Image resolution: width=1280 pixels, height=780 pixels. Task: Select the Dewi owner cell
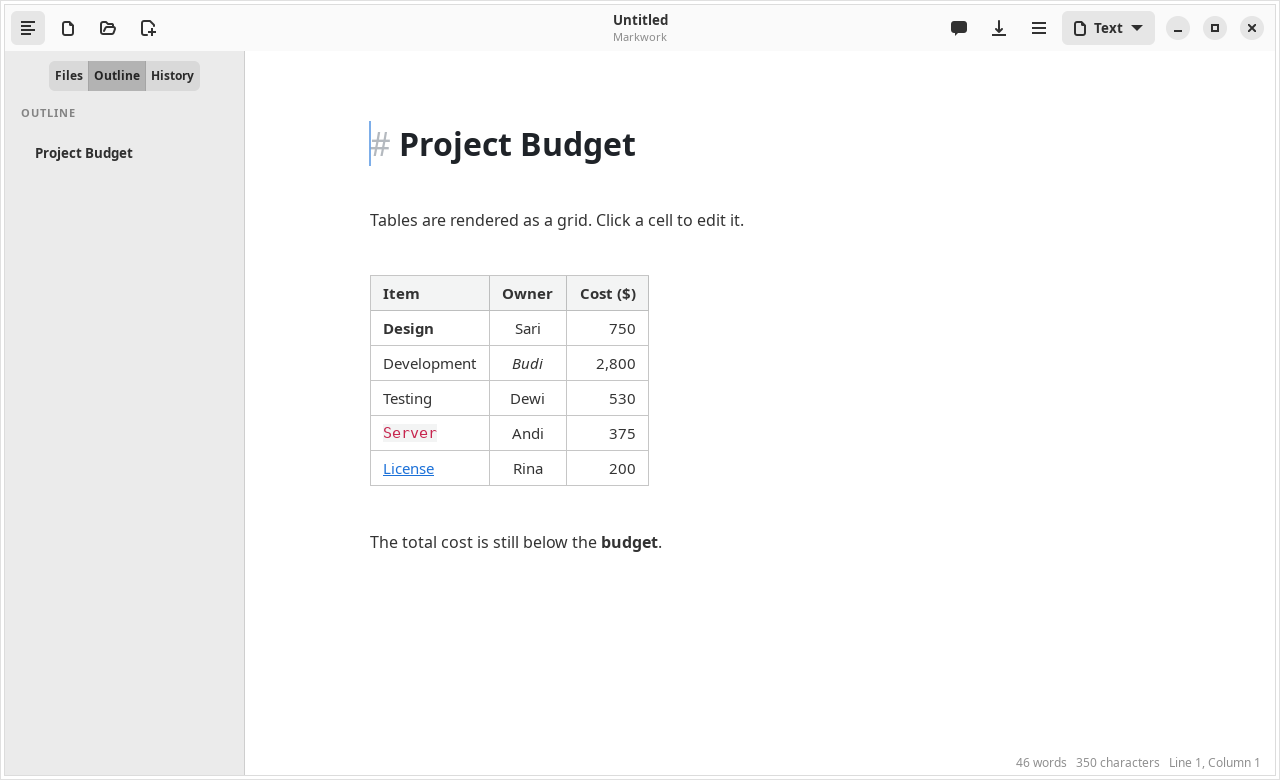point(527,398)
